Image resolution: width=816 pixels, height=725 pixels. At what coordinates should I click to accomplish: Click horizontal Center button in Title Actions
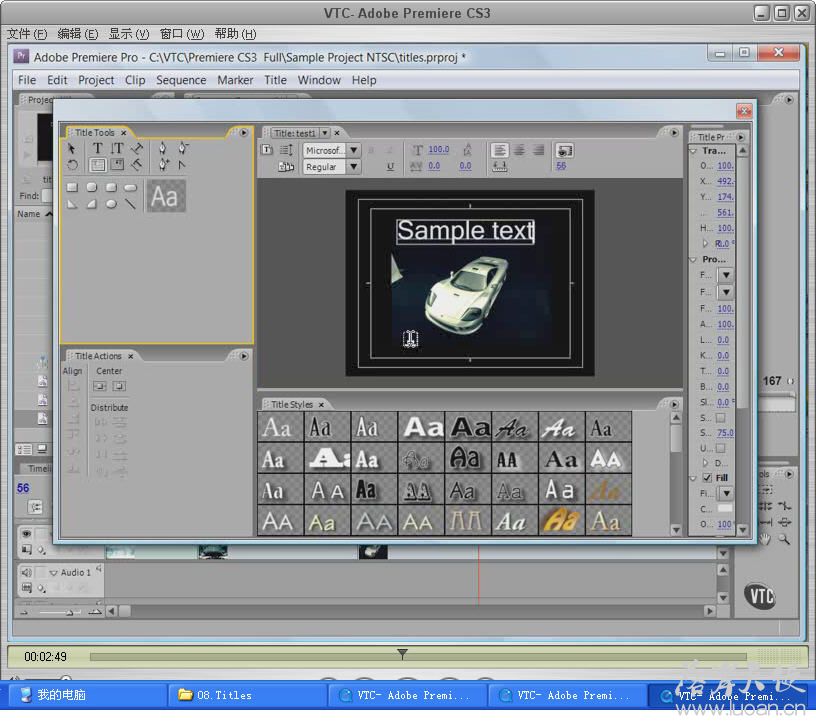tap(99, 386)
